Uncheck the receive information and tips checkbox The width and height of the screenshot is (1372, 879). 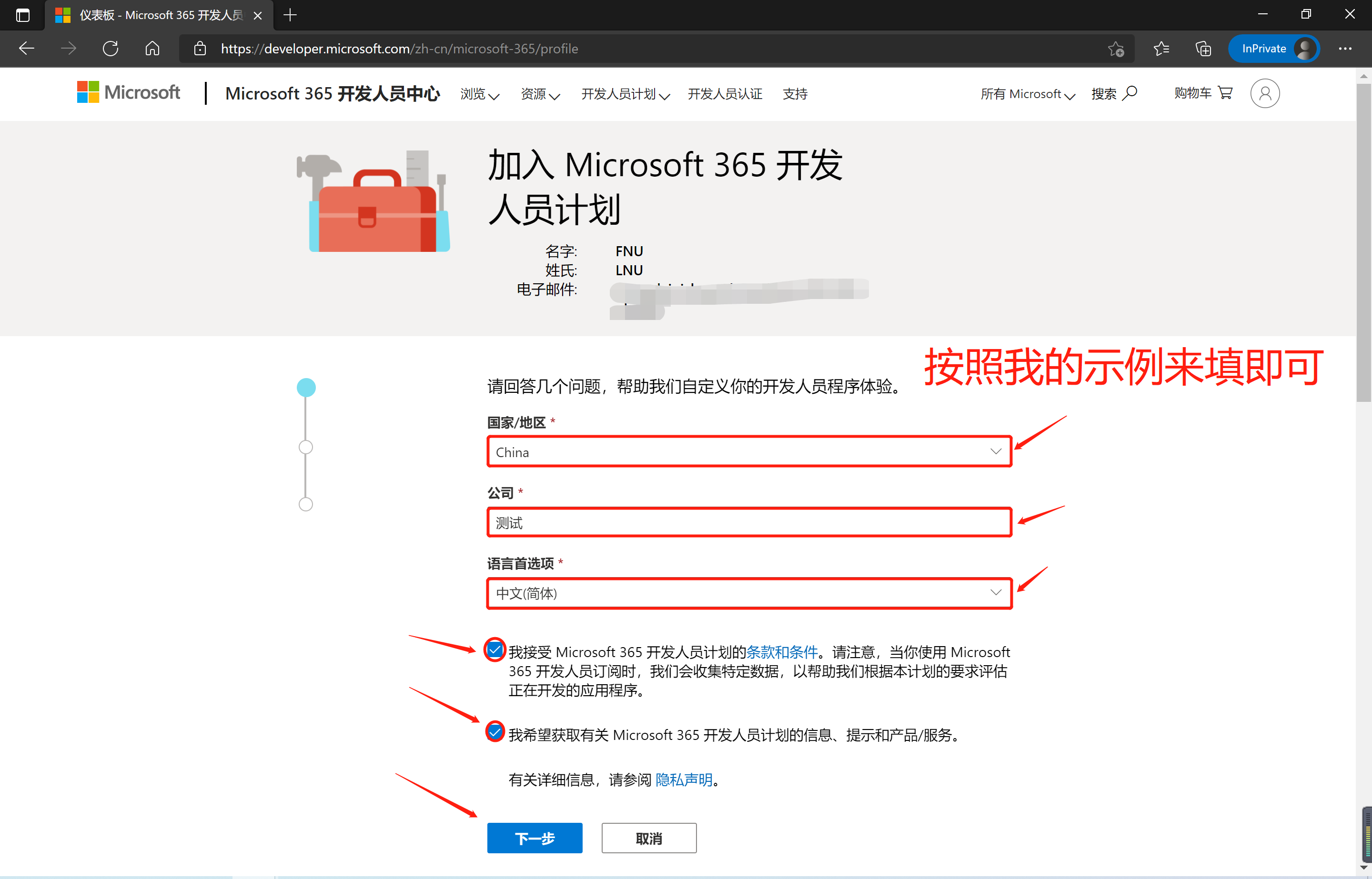[x=494, y=732]
